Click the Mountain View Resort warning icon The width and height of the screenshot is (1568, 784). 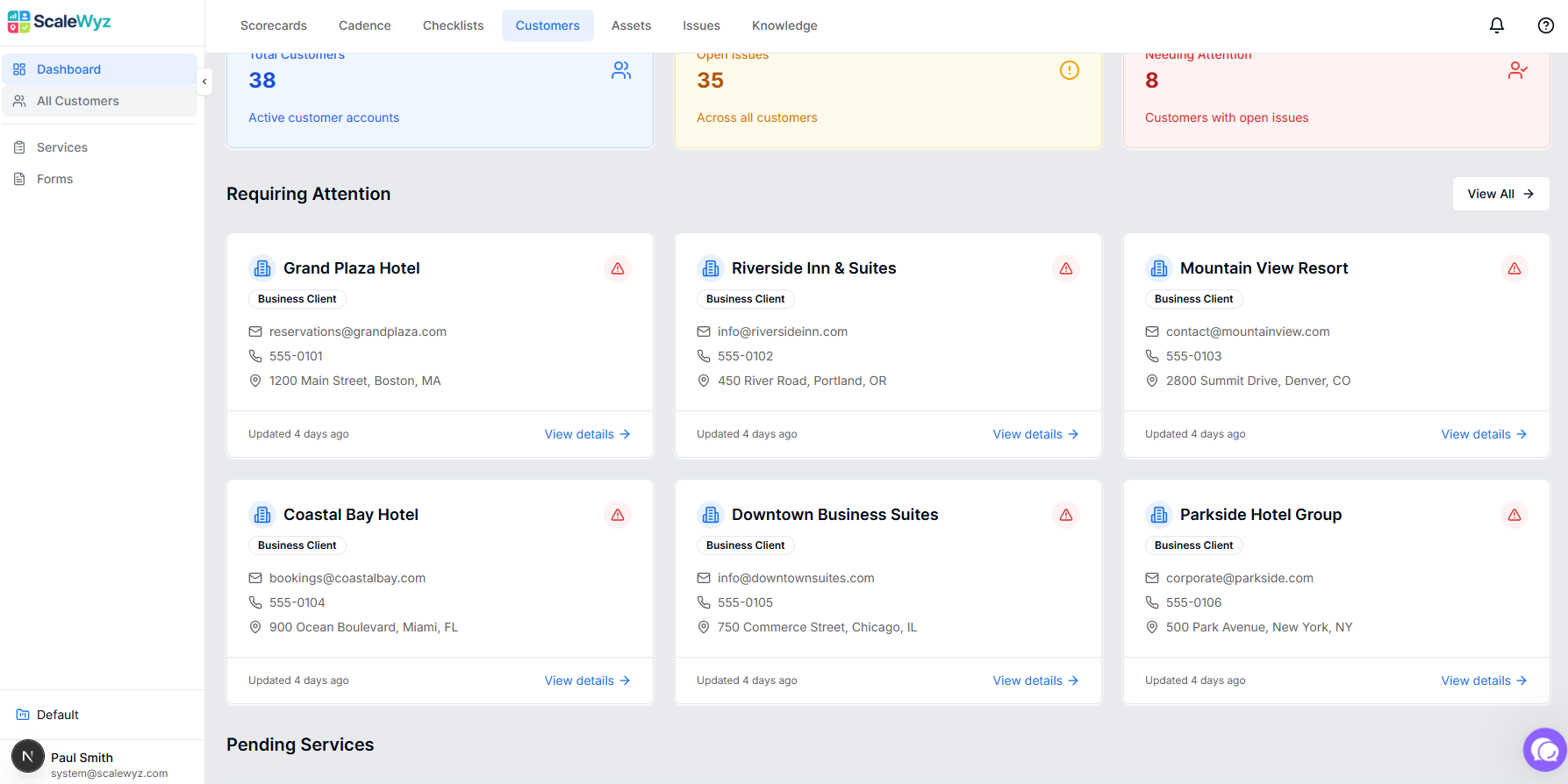point(1514,268)
